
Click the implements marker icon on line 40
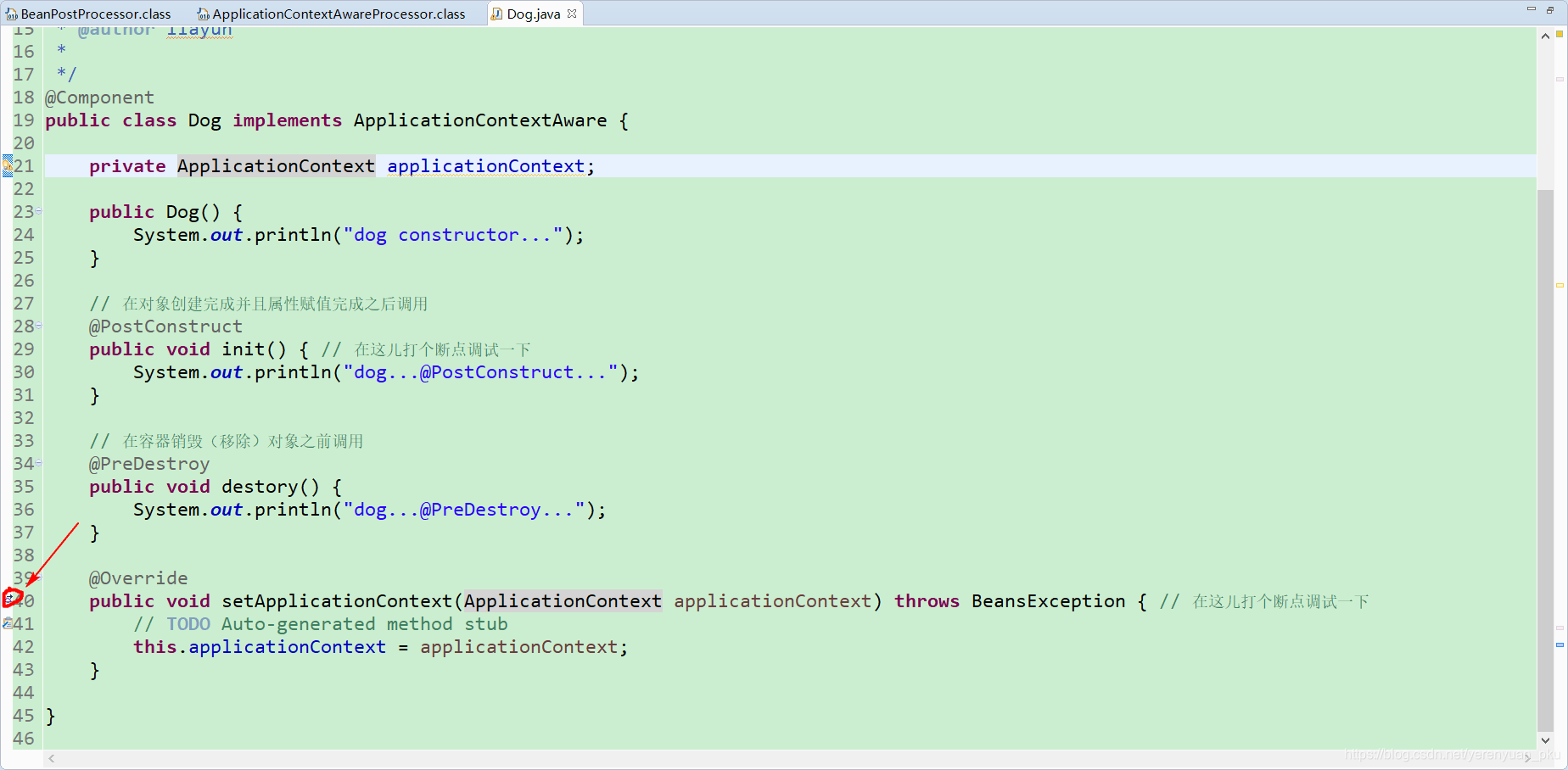coord(9,599)
